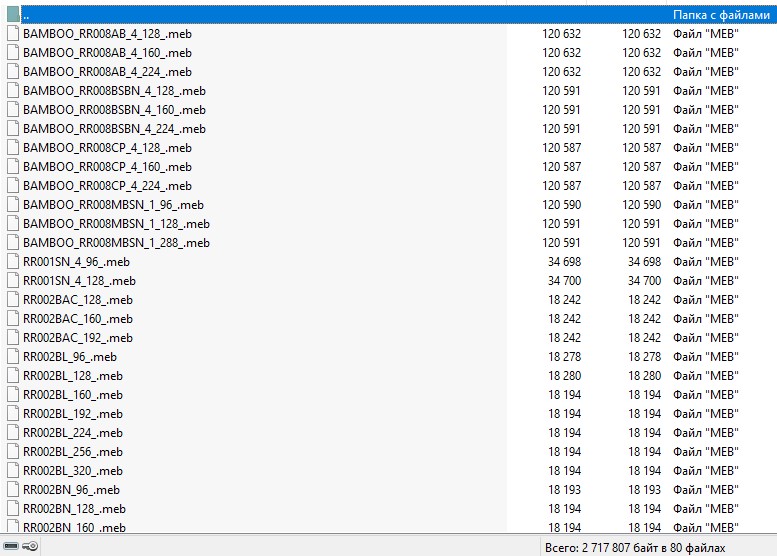The image size is (777, 556).
Task: Select file name RR002BL_96_.meb
Action: point(70,357)
